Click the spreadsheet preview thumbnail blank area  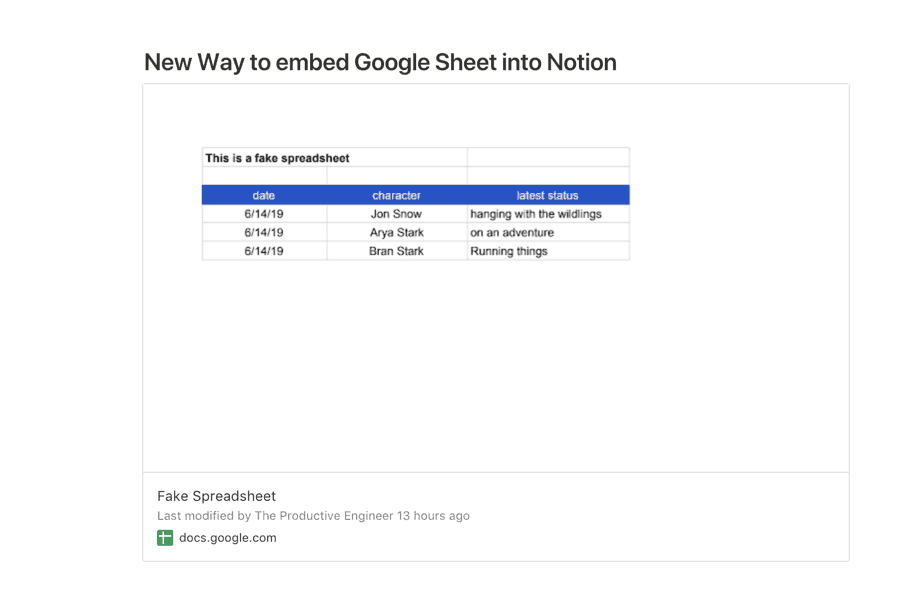[496, 365]
